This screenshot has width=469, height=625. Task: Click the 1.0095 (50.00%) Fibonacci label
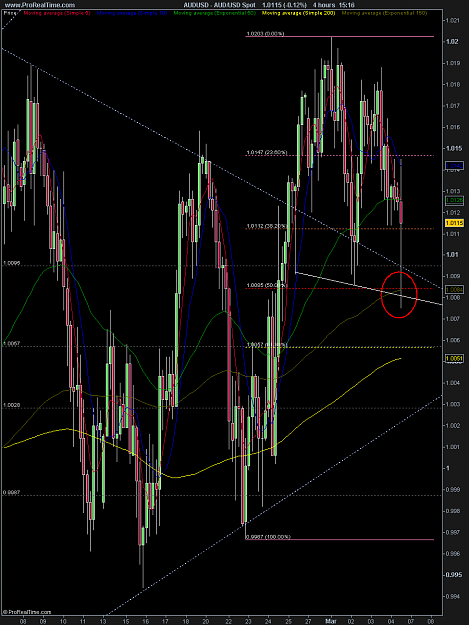(x=266, y=285)
